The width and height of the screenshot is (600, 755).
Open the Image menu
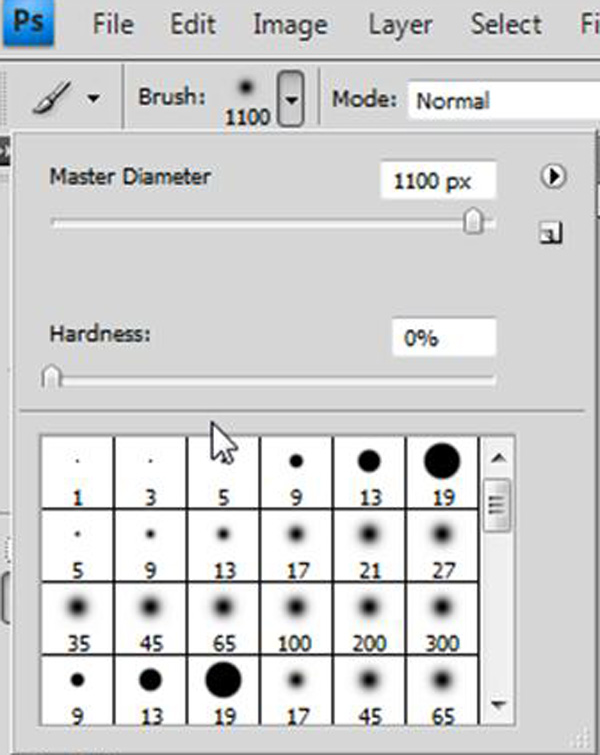point(290,25)
